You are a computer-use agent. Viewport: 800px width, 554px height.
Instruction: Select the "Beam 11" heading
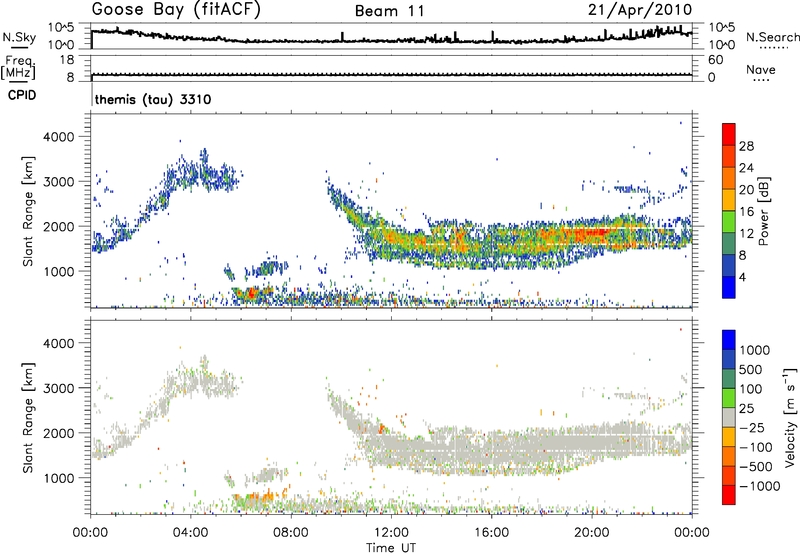coord(390,11)
